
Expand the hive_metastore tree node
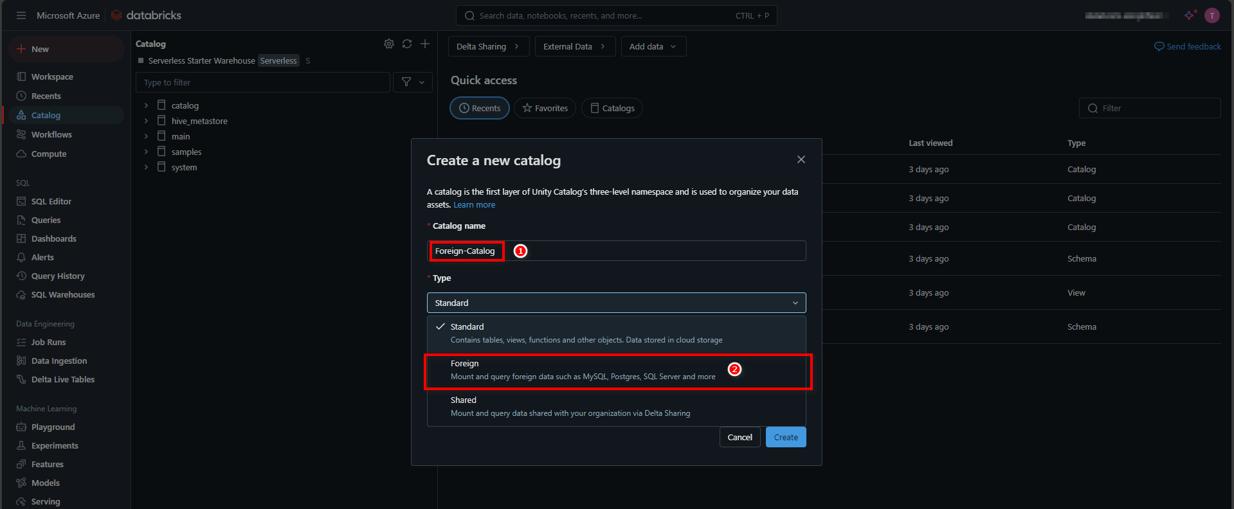[146, 121]
